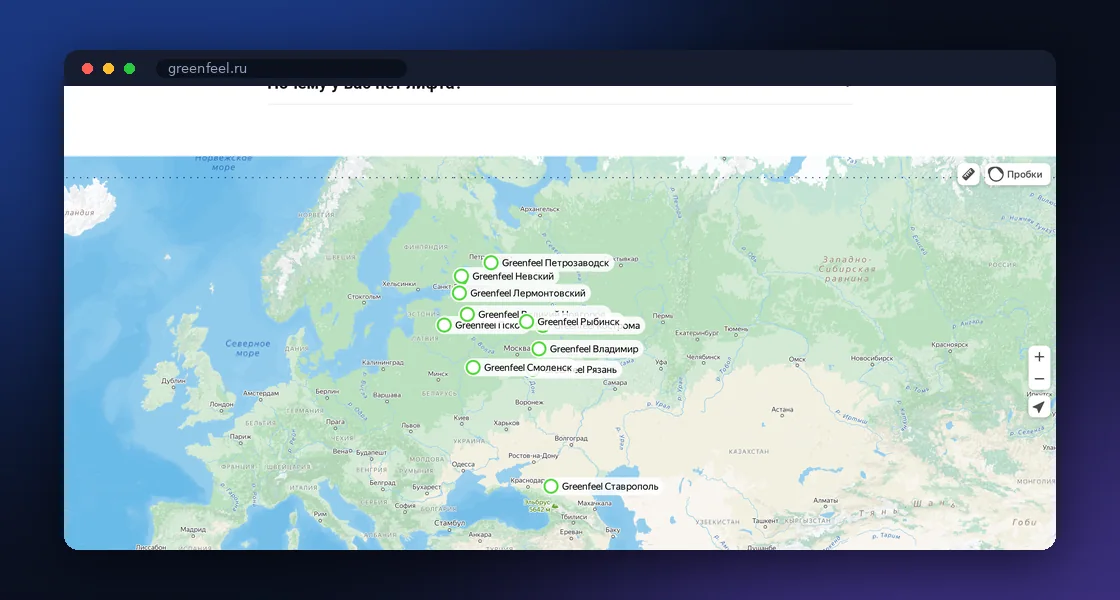Locate me using the geolocation arrow
1120x600 pixels.
point(1039,407)
